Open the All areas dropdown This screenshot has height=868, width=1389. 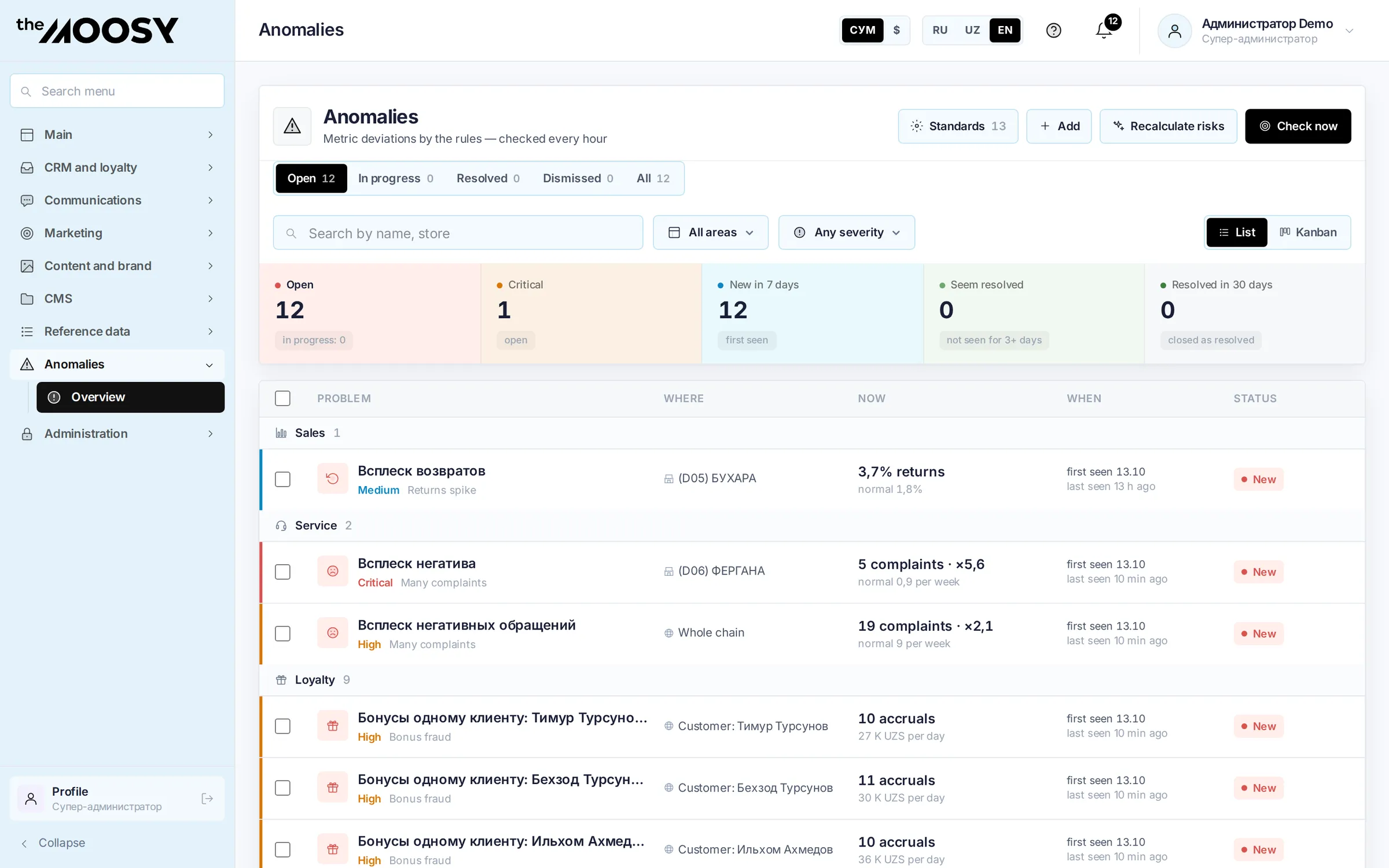tap(711, 233)
